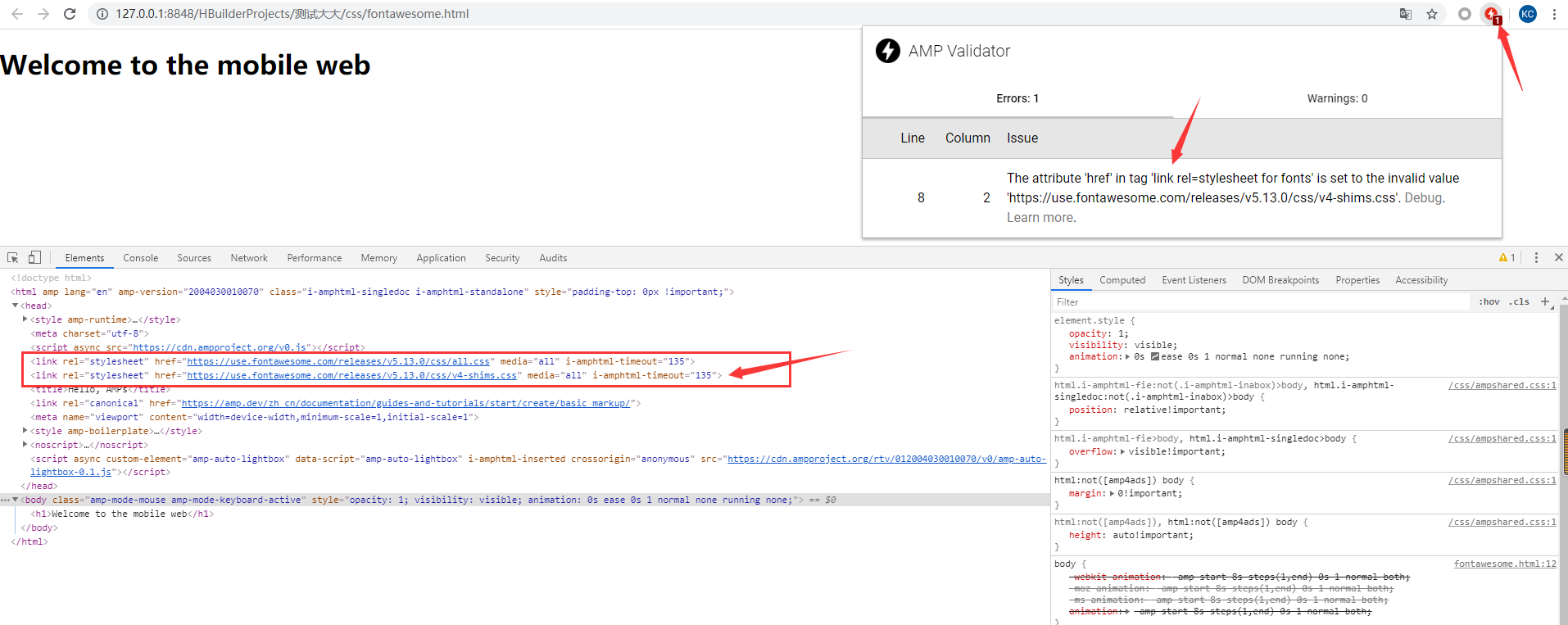The height and width of the screenshot is (625, 1568).
Task: Switch to the Console tab
Action: [x=141, y=258]
